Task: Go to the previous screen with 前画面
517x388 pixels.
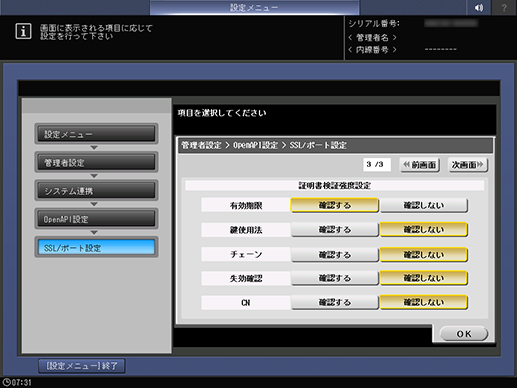Action: (420, 165)
